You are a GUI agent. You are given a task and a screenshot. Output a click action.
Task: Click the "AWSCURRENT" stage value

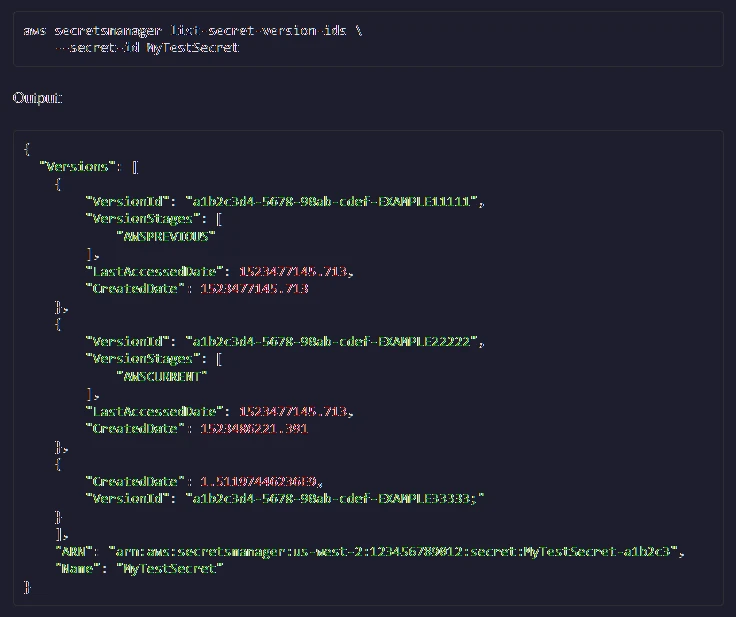pyautogui.click(x=162, y=377)
